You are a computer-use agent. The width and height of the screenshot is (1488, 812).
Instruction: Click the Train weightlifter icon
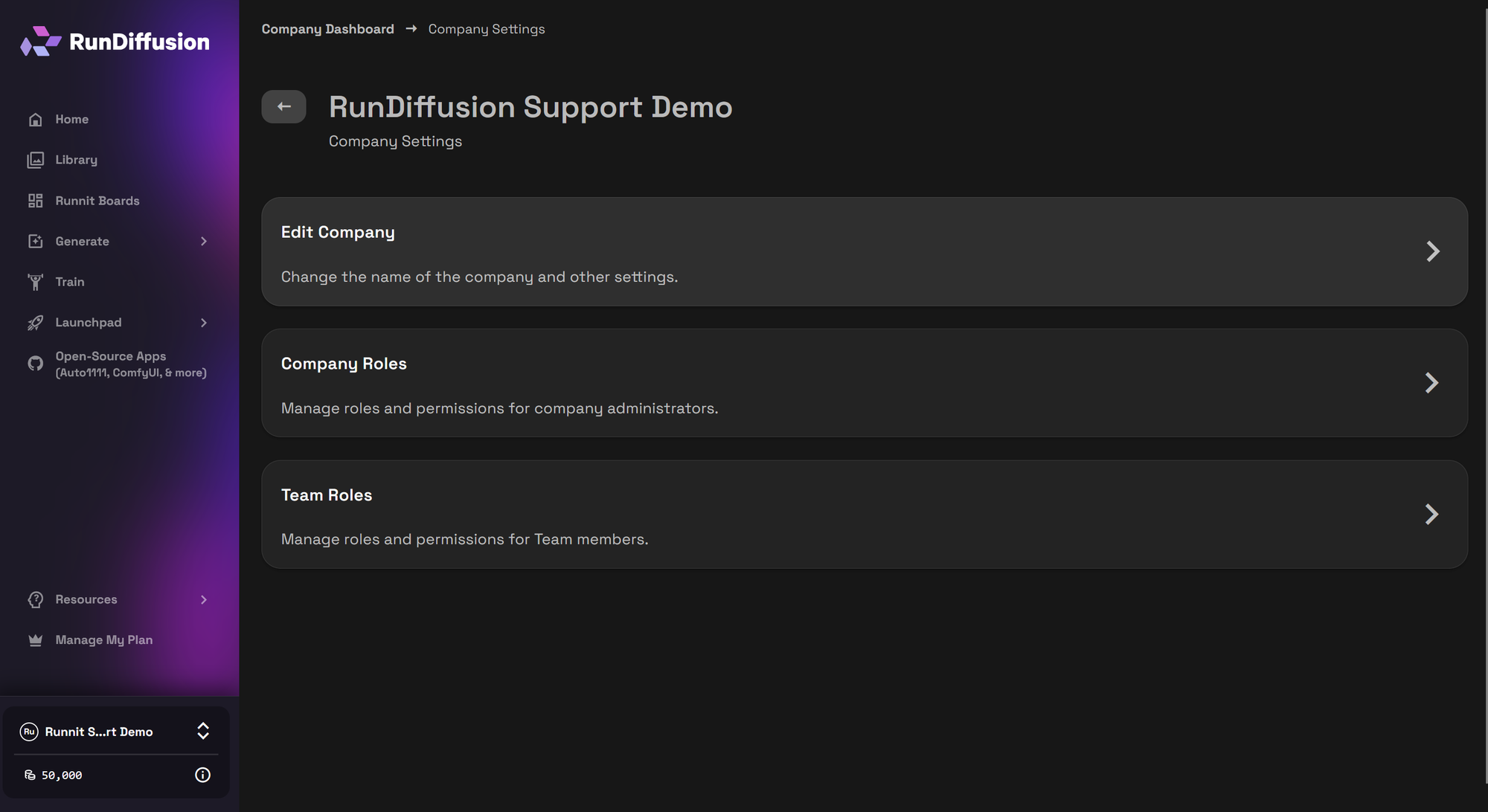click(x=35, y=282)
